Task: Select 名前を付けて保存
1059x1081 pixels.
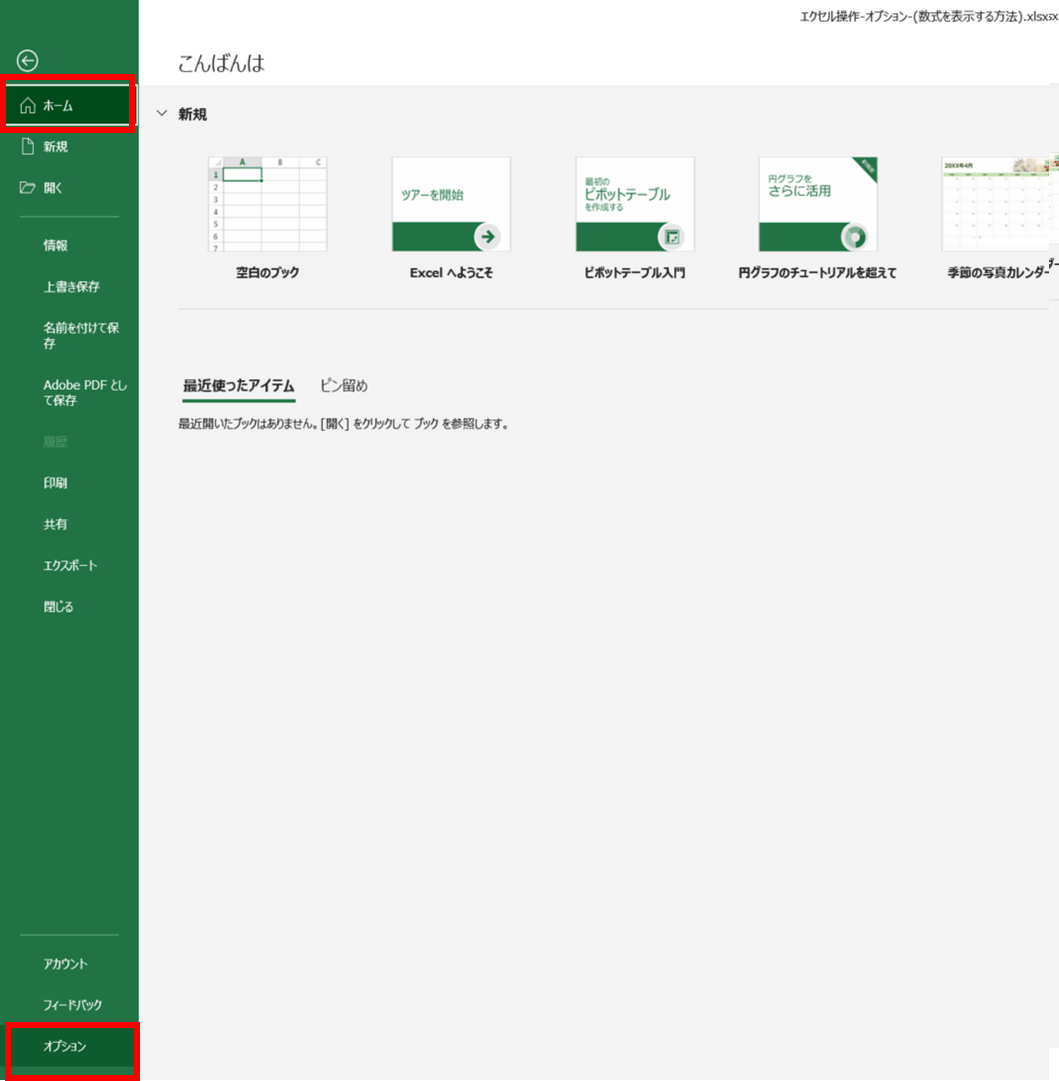Action: click(x=81, y=335)
